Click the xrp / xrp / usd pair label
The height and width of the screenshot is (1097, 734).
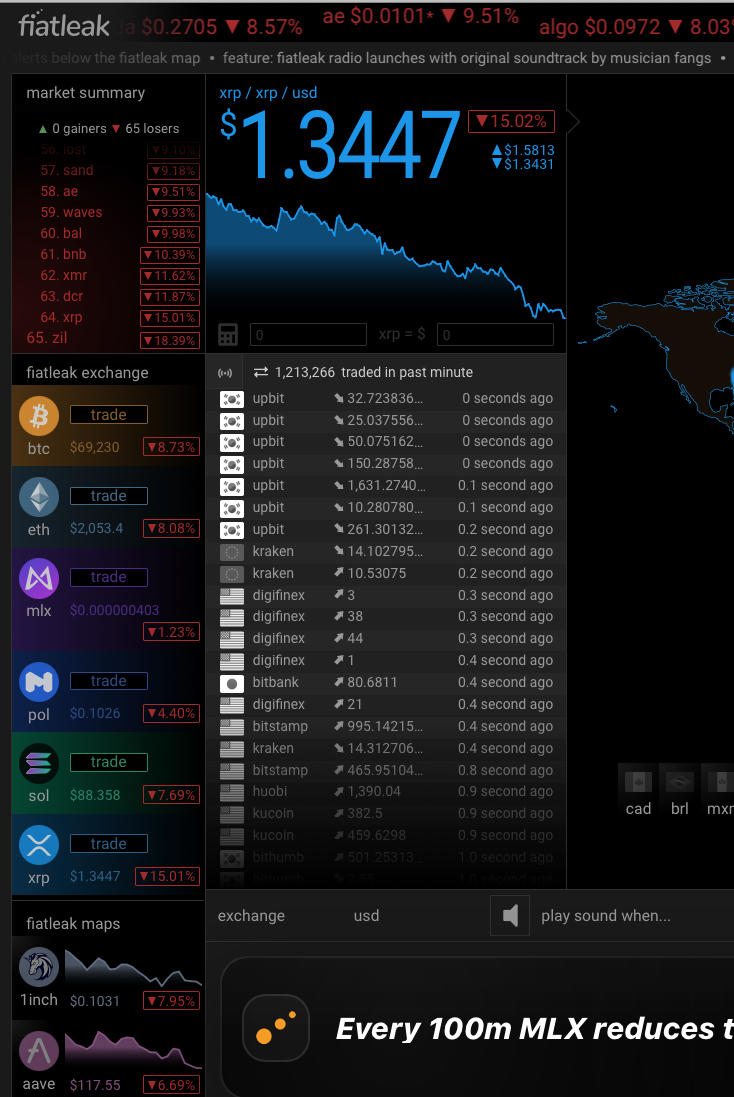tap(268, 93)
